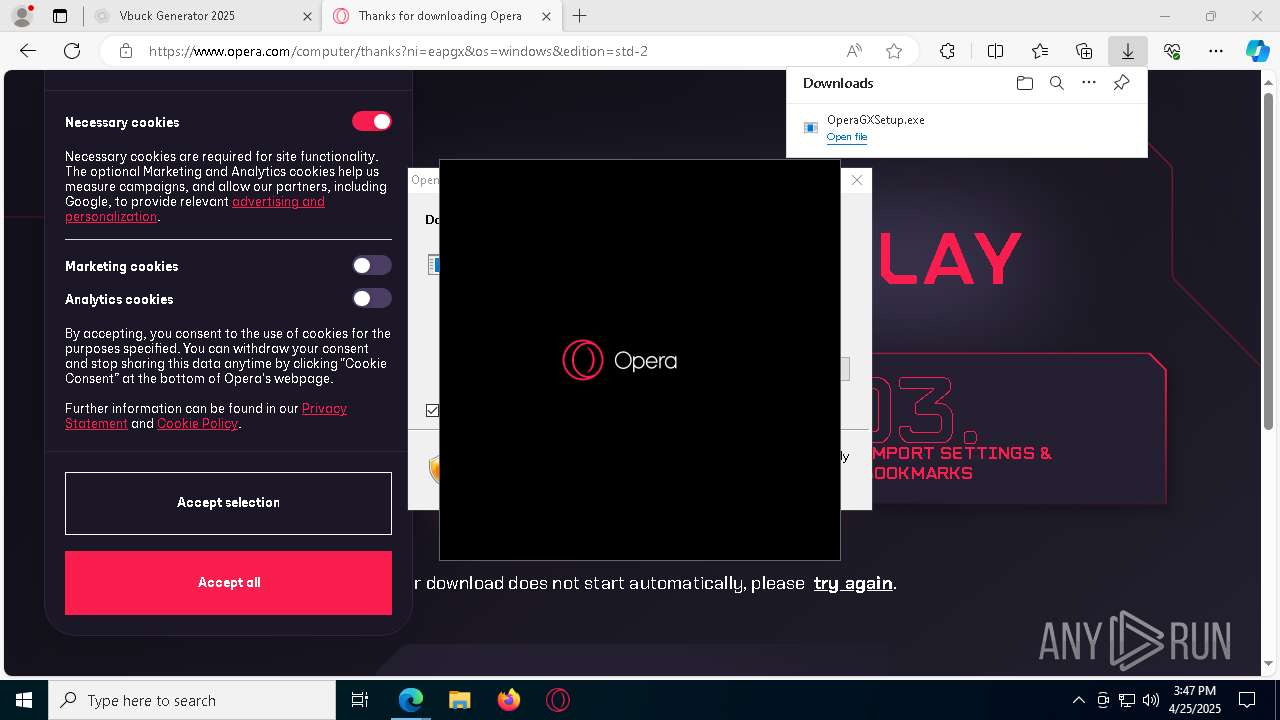Open the network tray icon

(x=1126, y=700)
